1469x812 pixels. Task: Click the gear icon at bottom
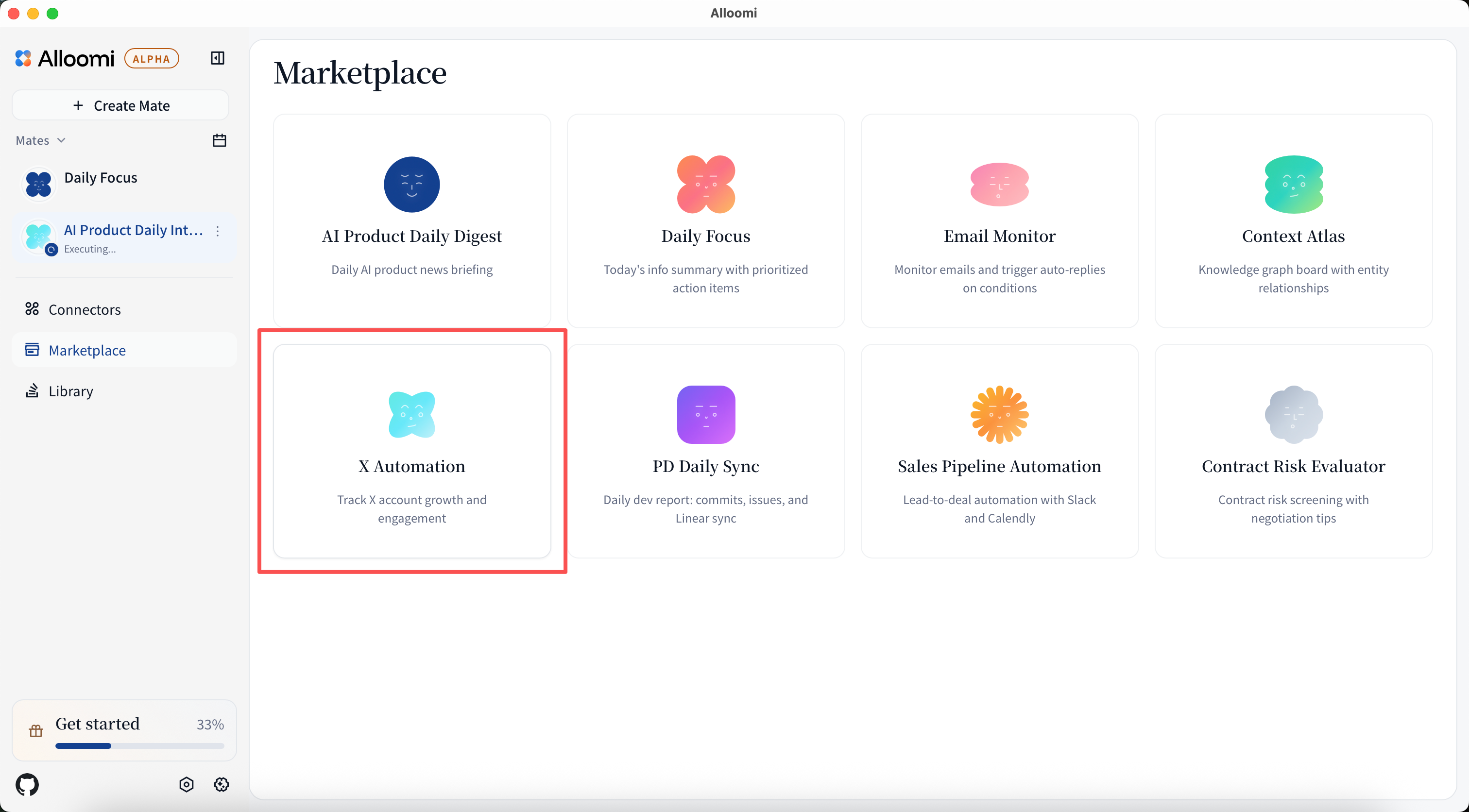click(221, 785)
